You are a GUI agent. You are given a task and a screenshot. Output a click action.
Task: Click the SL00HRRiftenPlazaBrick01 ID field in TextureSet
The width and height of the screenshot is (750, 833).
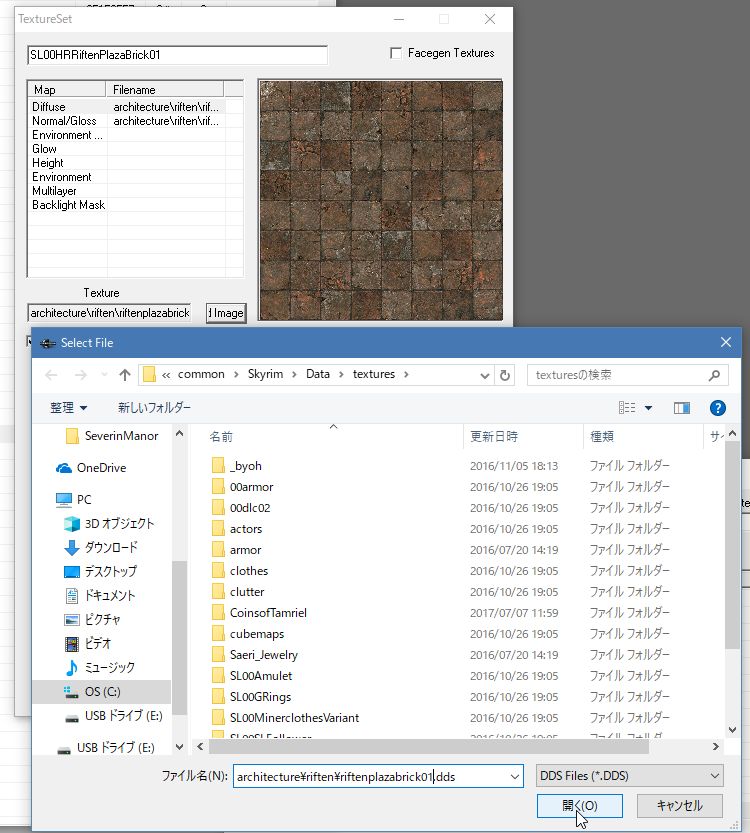[x=177, y=55]
